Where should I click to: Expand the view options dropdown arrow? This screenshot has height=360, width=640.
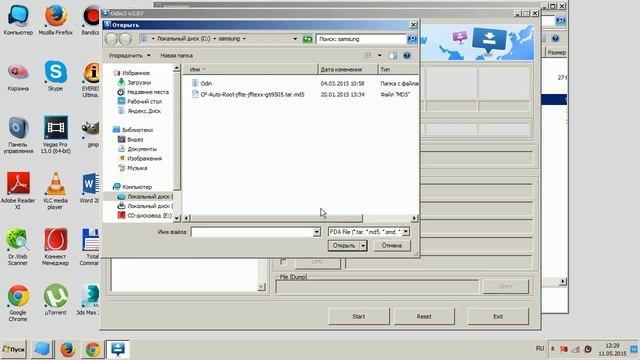coord(380,55)
